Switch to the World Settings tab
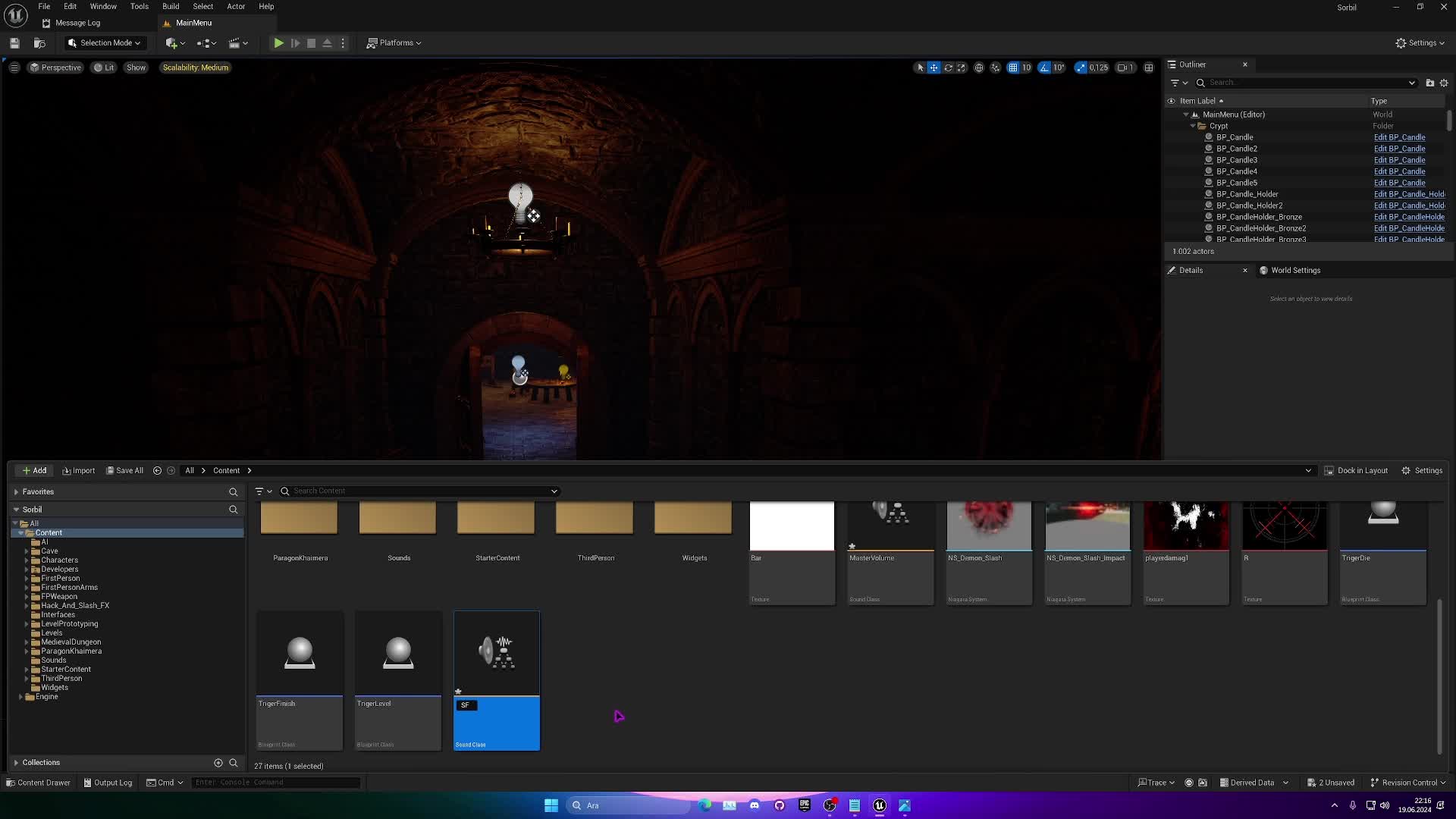Viewport: 1456px width, 819px height. [1295, 271]
